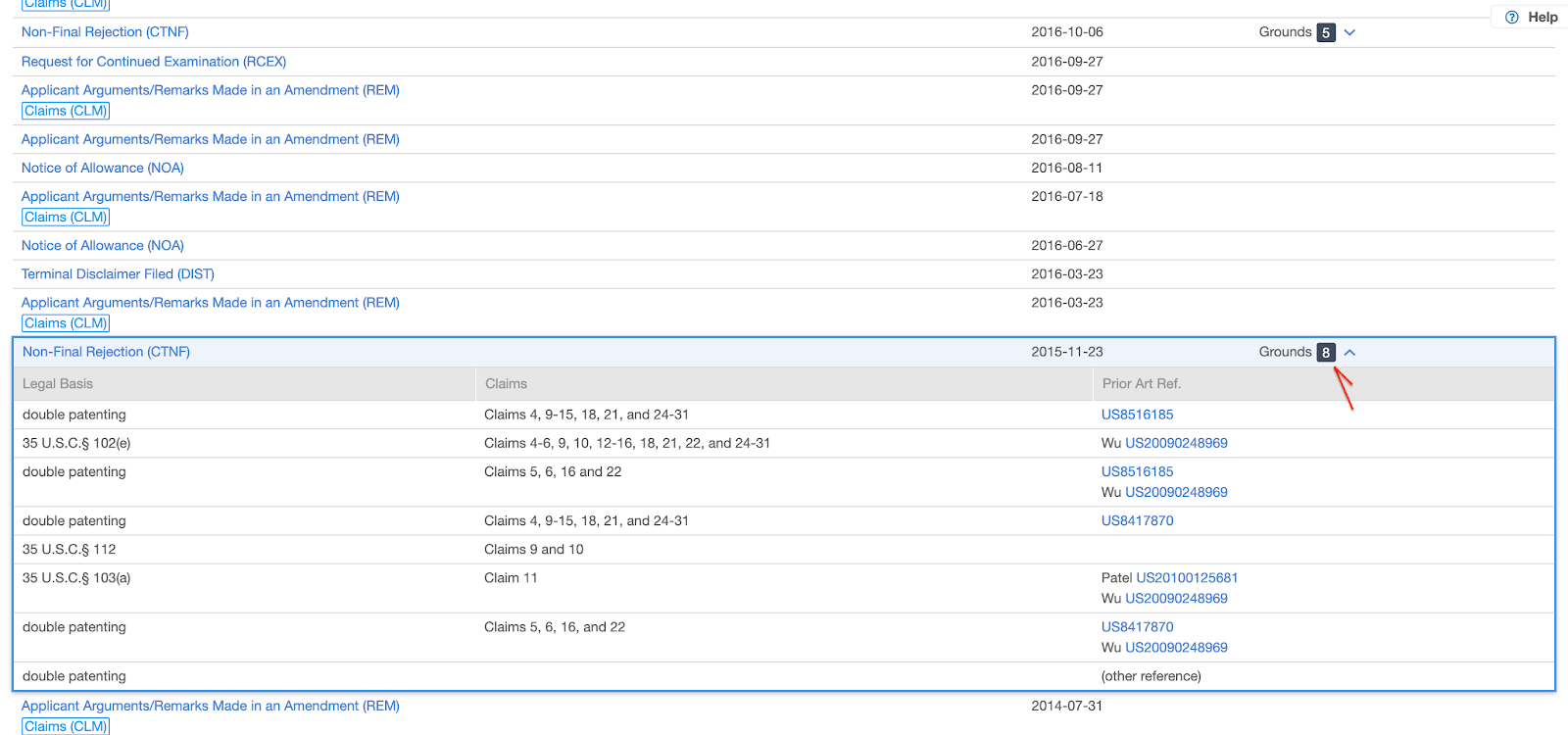Viewport: 1568px width, 735px height.
Task: Select the Claim 11 cell
Action: tap(511, 578)
